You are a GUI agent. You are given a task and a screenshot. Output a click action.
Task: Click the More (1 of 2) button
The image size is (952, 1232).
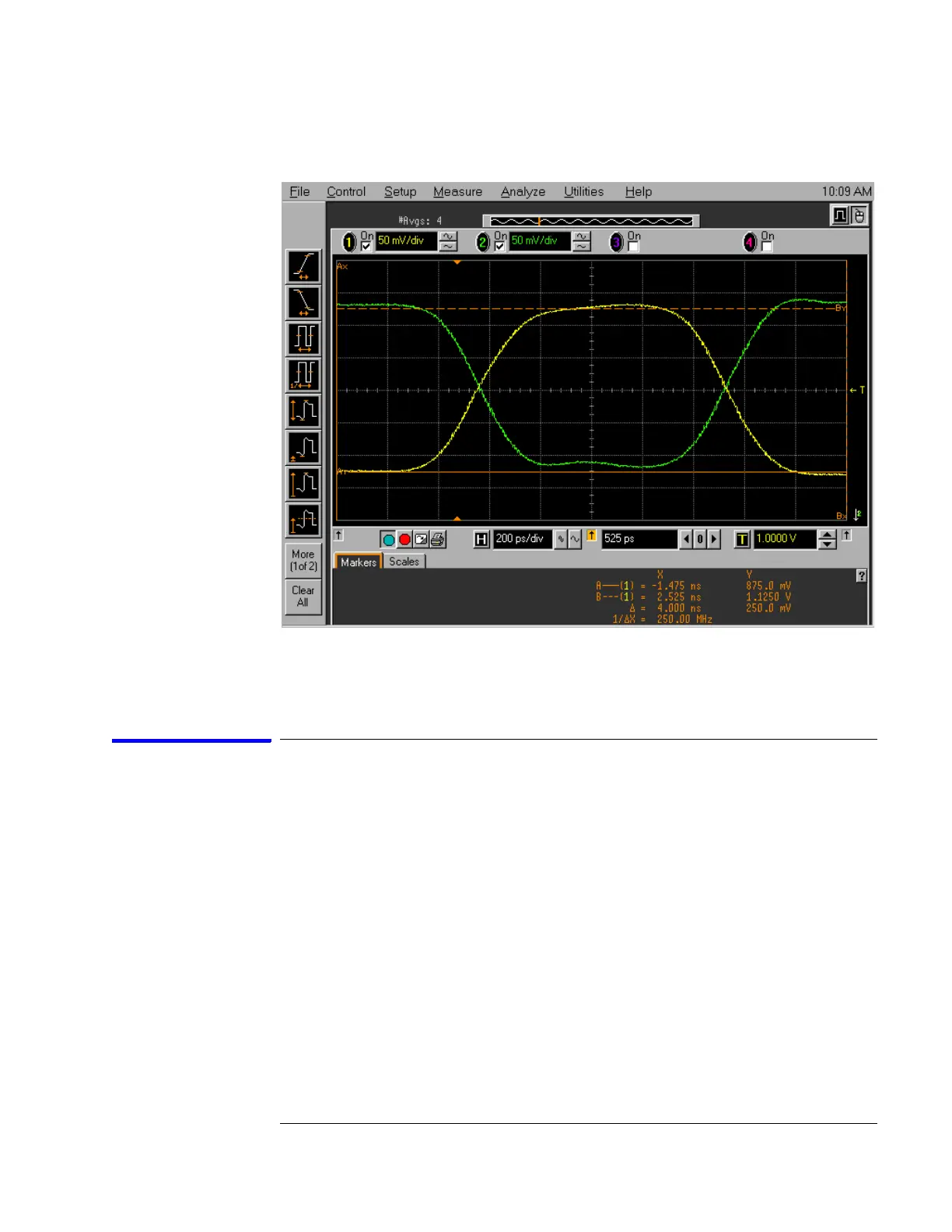(x=303, y=560)
